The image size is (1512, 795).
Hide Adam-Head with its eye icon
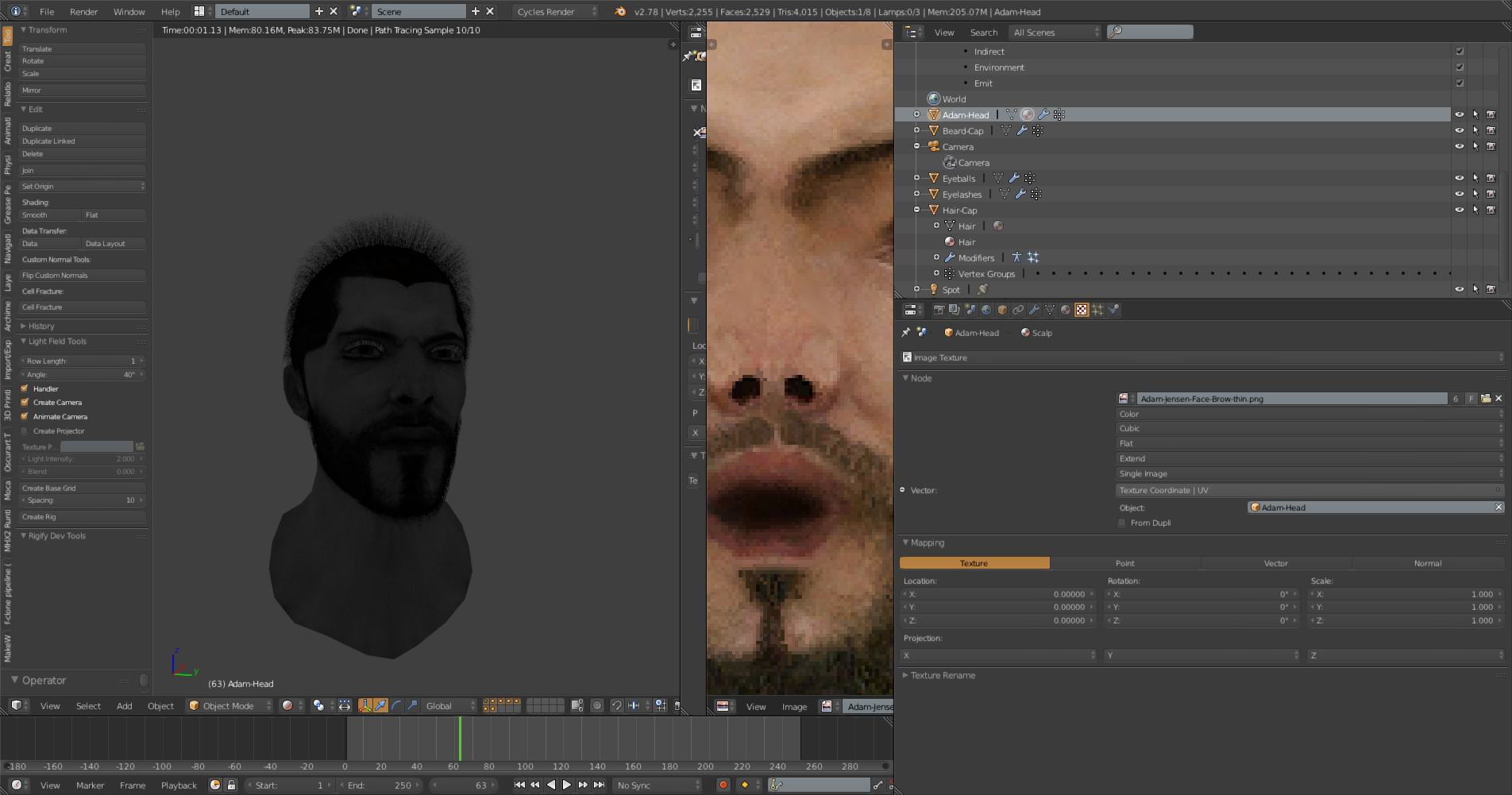pyautogui.click(x=1459, y=114)
